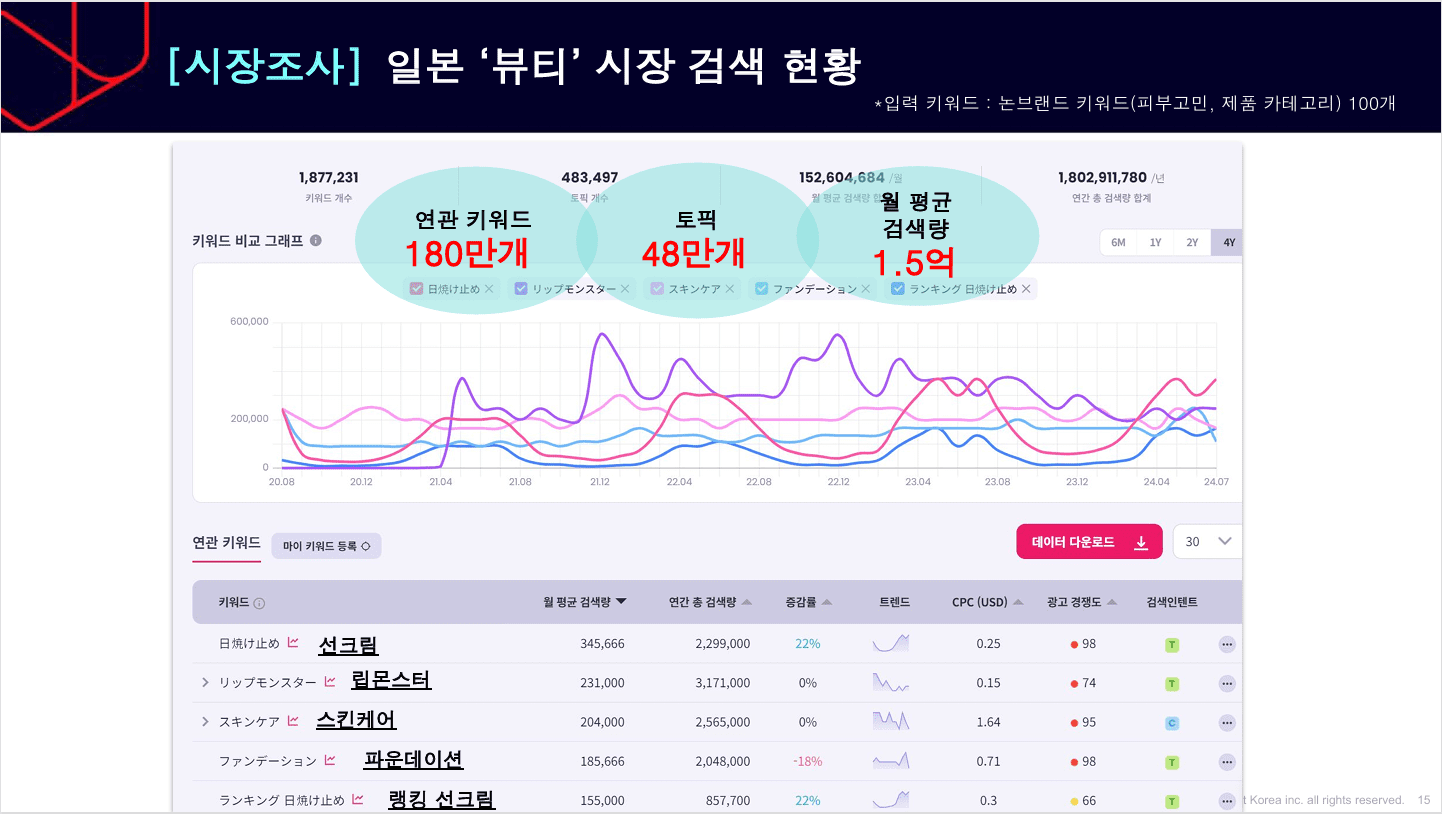1442x814 pixels.
Task: Click the 3,171,000 annual search value
Action: (722, 683)
